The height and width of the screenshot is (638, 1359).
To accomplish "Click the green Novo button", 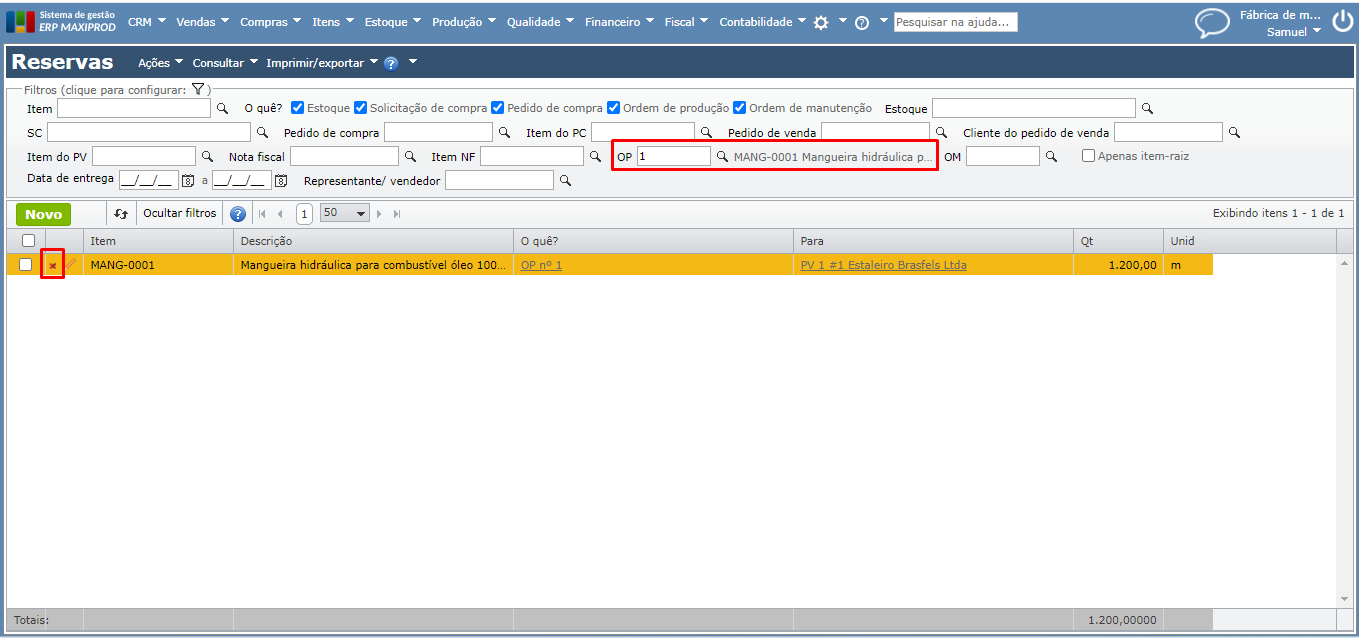I will click(x=43, y=214).
